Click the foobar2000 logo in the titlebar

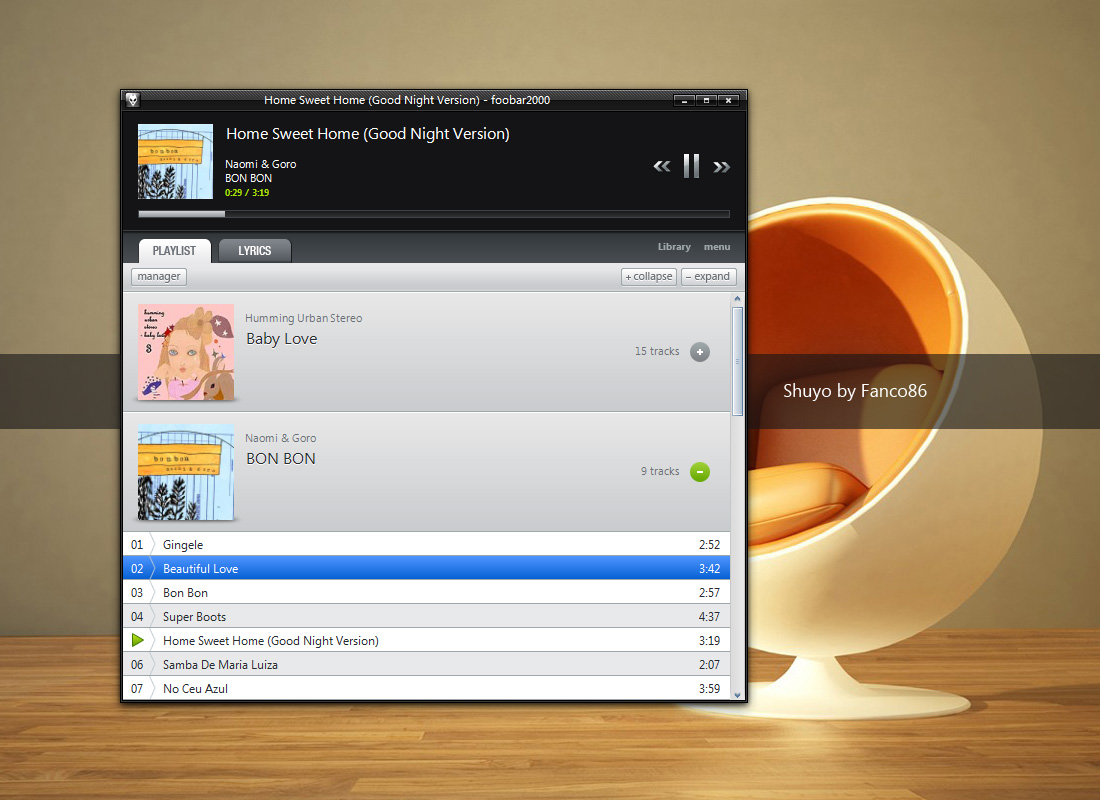pyautogui.click(x=131, y=100)
